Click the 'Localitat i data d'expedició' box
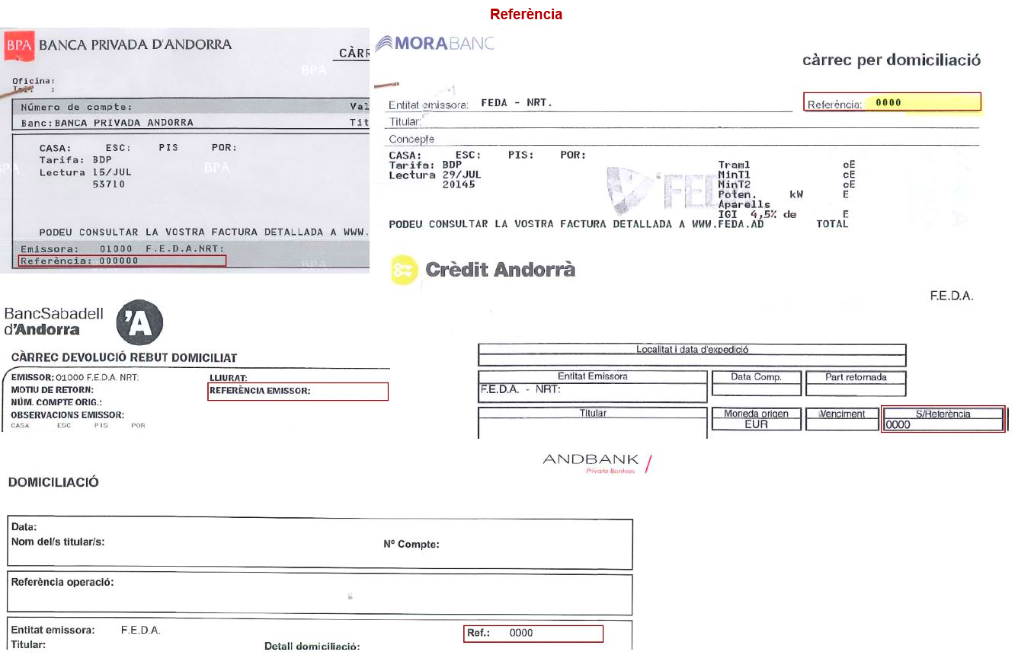The height and width of the screenshot is (654, 1013). pos(691,355)
